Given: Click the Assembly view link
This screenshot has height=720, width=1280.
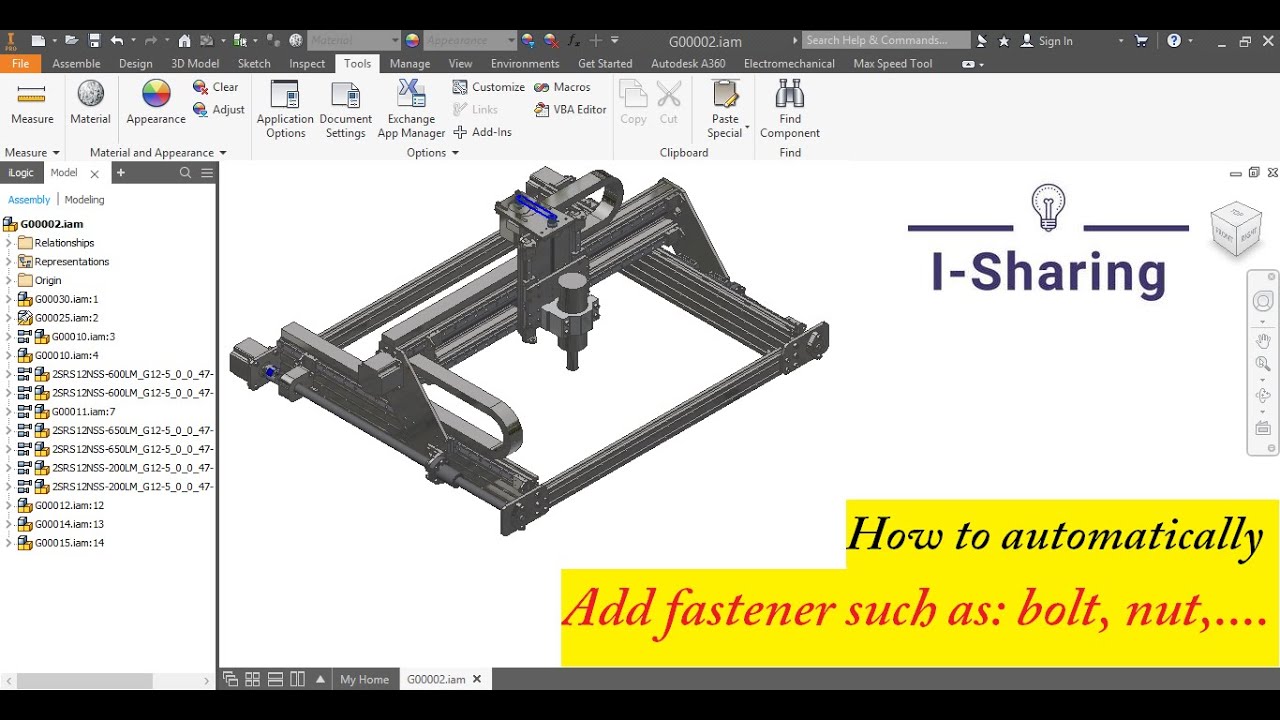Looking at the screenshot, I should [29, 200].
